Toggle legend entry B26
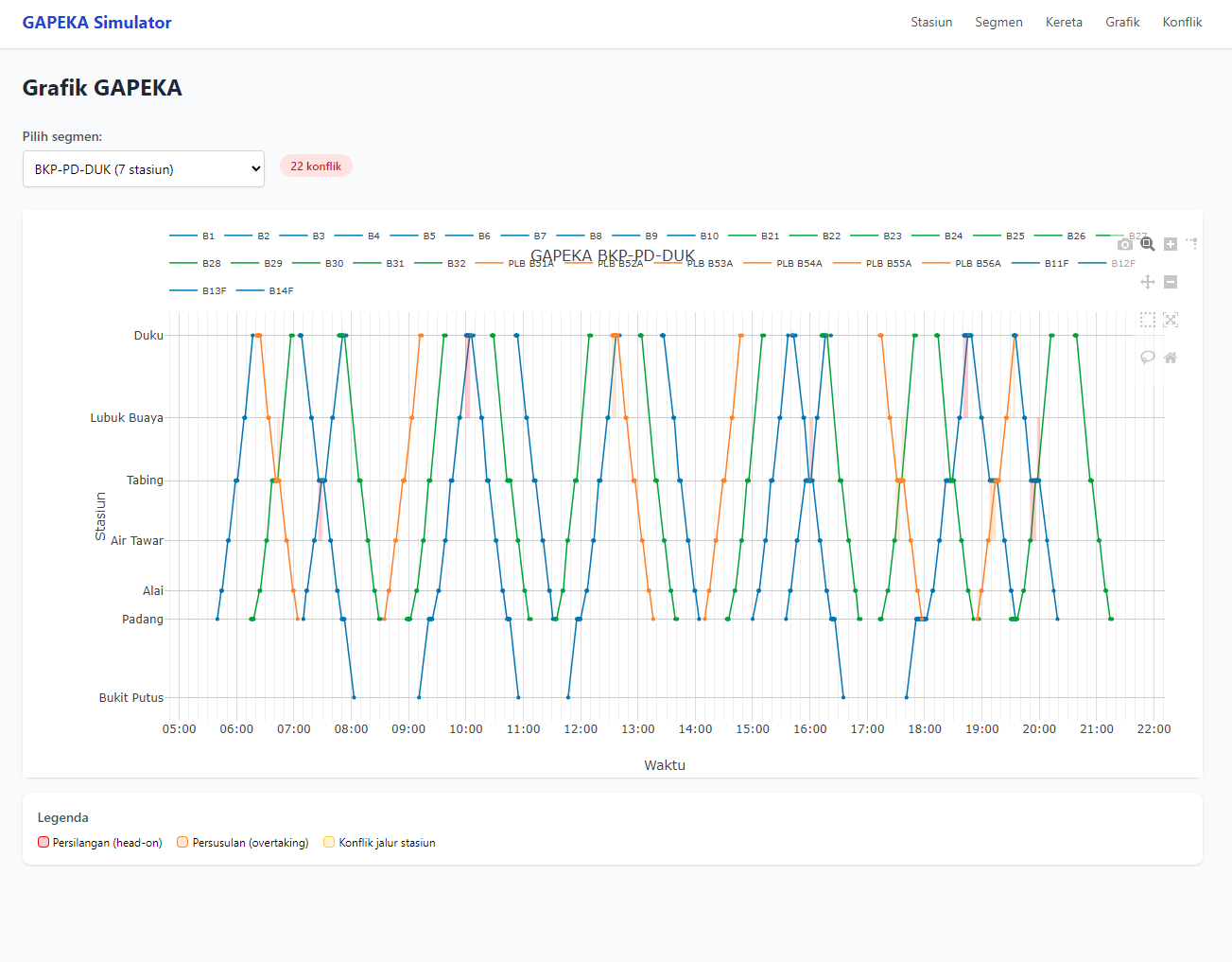This screenshot has height=962, width=1232. click(x=1061, y=236)
